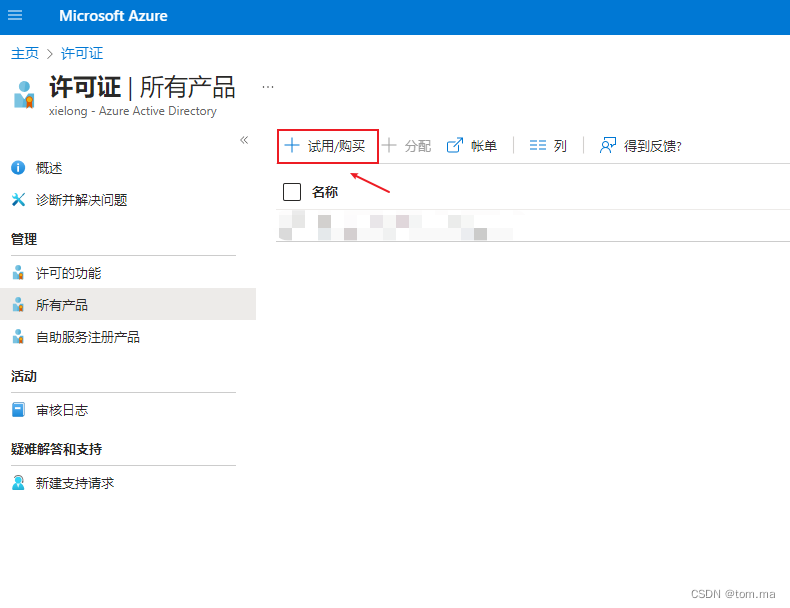Click the license page header icon
The height and width of the screenshot is (608, 790).
pyautogui.click(x=24, y=95)
